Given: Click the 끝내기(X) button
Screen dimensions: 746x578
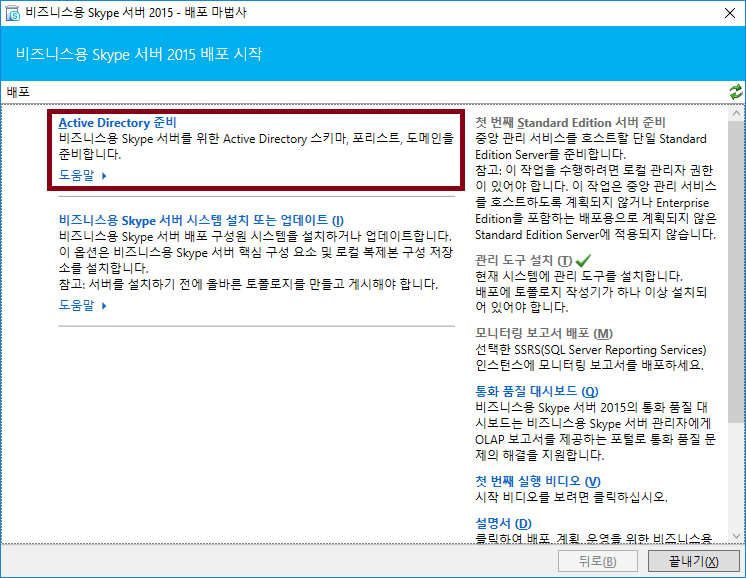Looking at the screenshot, I should (x=694, y=561).
